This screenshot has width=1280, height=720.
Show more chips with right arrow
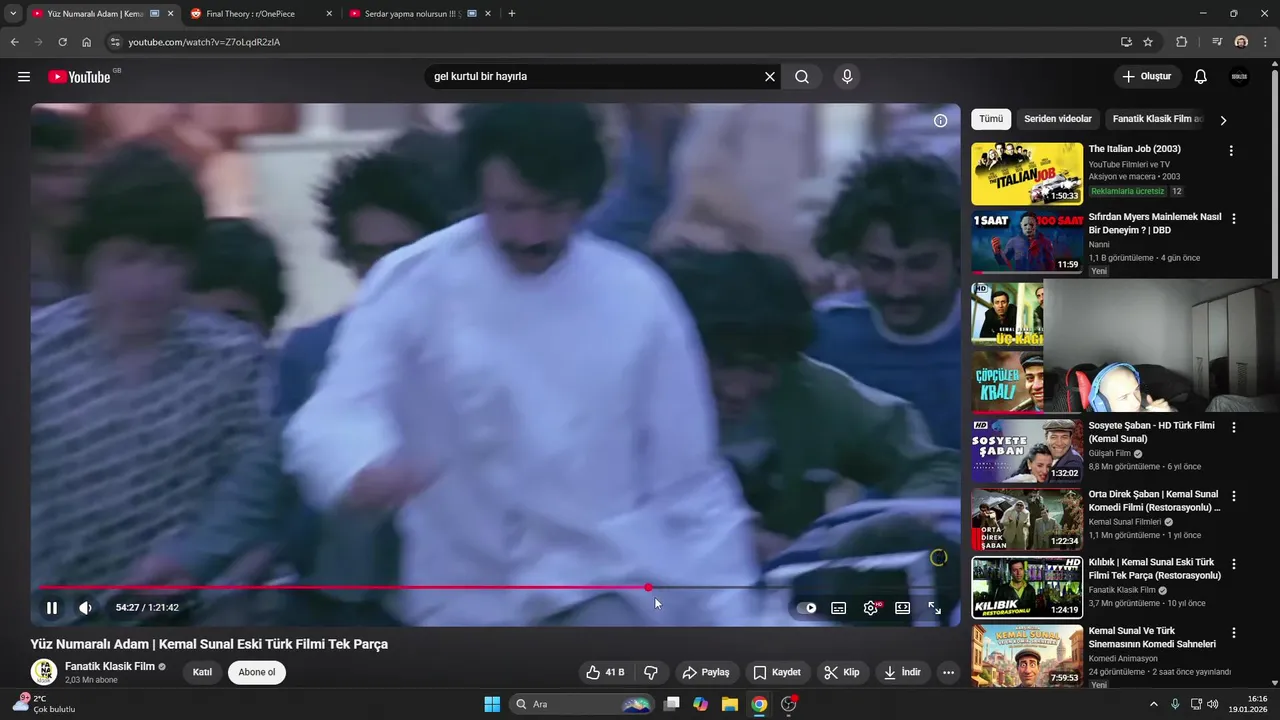tap(1223, 120)
